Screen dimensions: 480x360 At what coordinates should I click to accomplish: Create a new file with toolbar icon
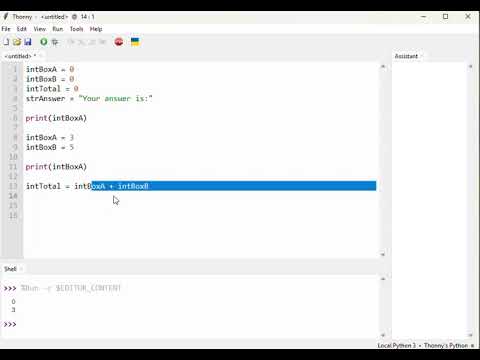6,42
